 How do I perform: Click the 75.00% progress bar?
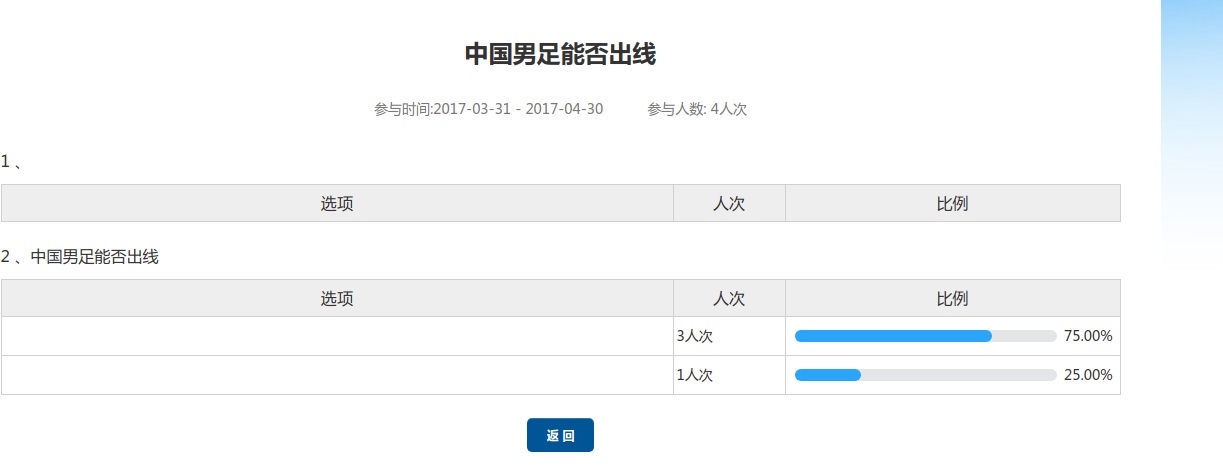tap(925, 336)
